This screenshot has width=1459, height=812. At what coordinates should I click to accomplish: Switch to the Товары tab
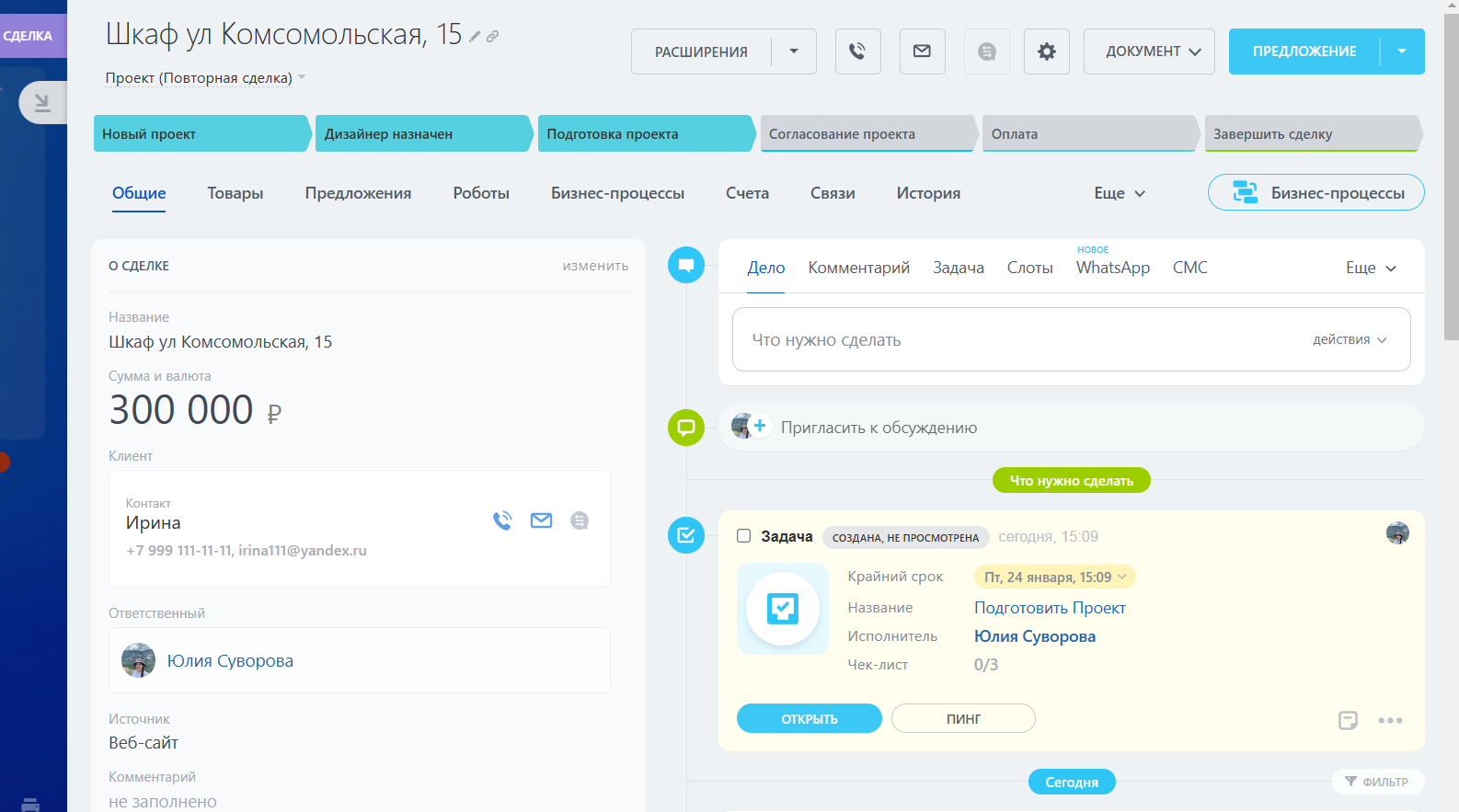coord(236,193)
